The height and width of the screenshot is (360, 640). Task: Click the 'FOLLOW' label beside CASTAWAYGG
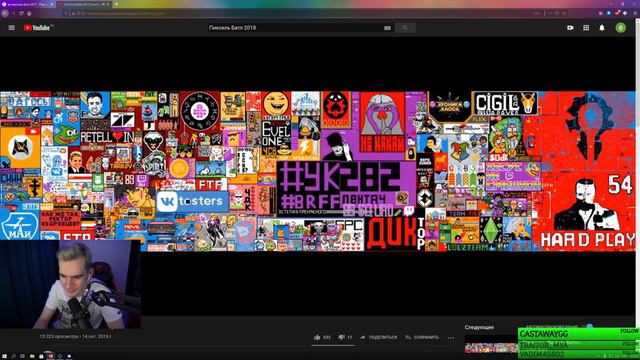[x=629, y=331]
